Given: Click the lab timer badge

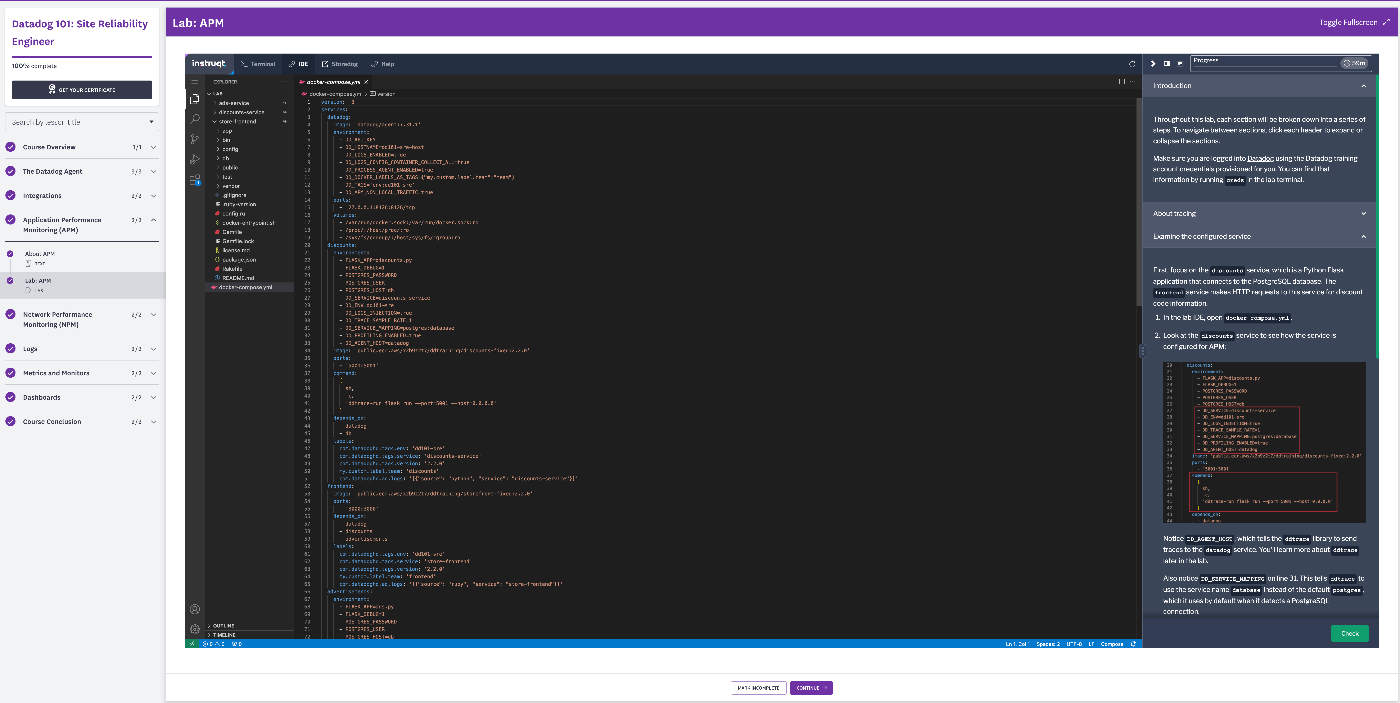Looking at the screenshot, I should [1354, 63].
